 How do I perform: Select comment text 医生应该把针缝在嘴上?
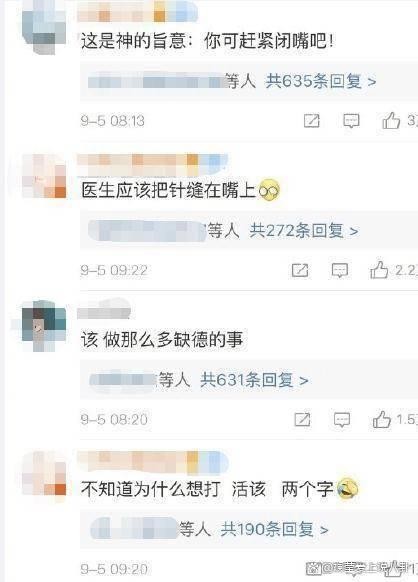tap(169, 190)
